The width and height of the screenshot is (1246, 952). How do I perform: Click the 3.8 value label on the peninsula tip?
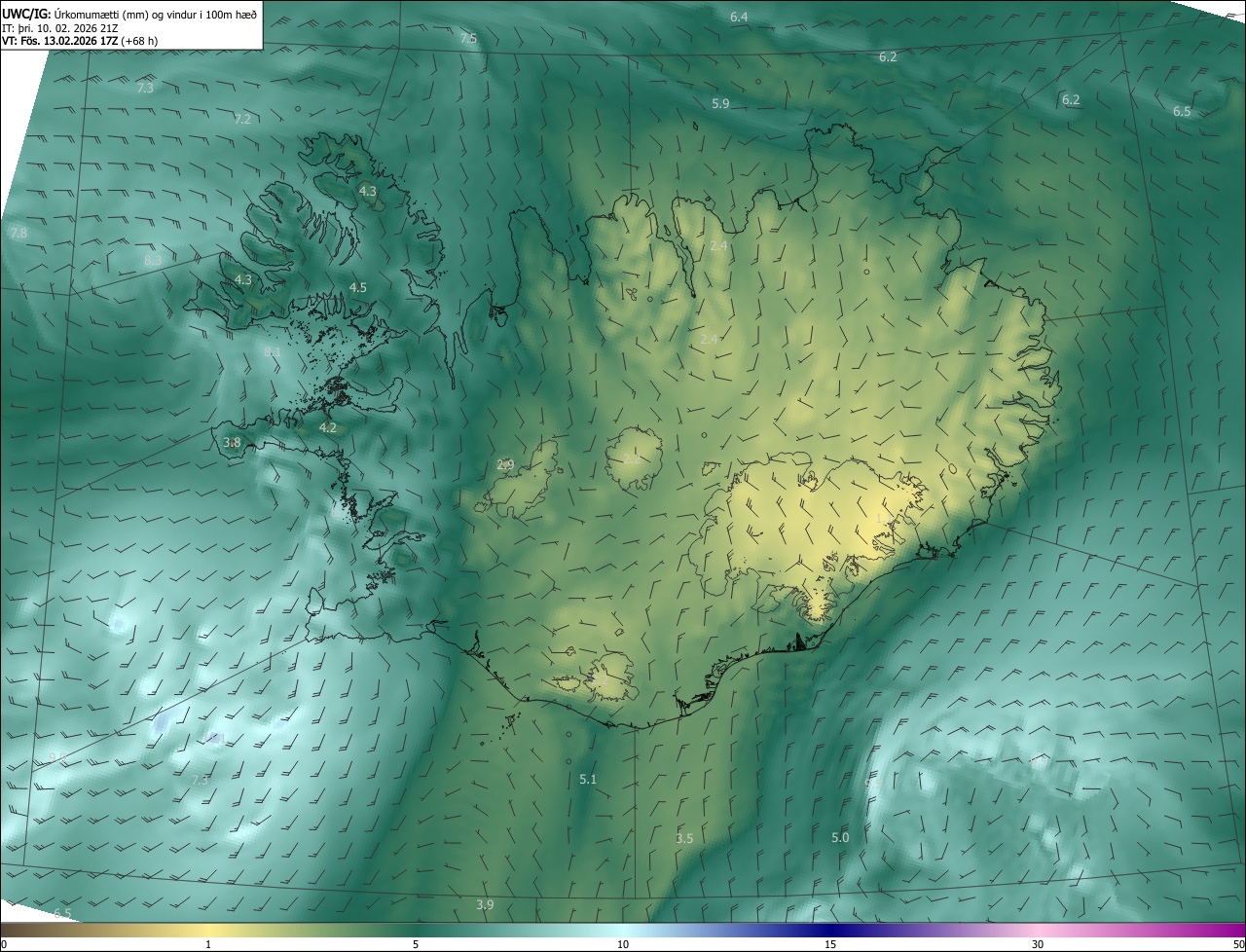click(232, 442)
